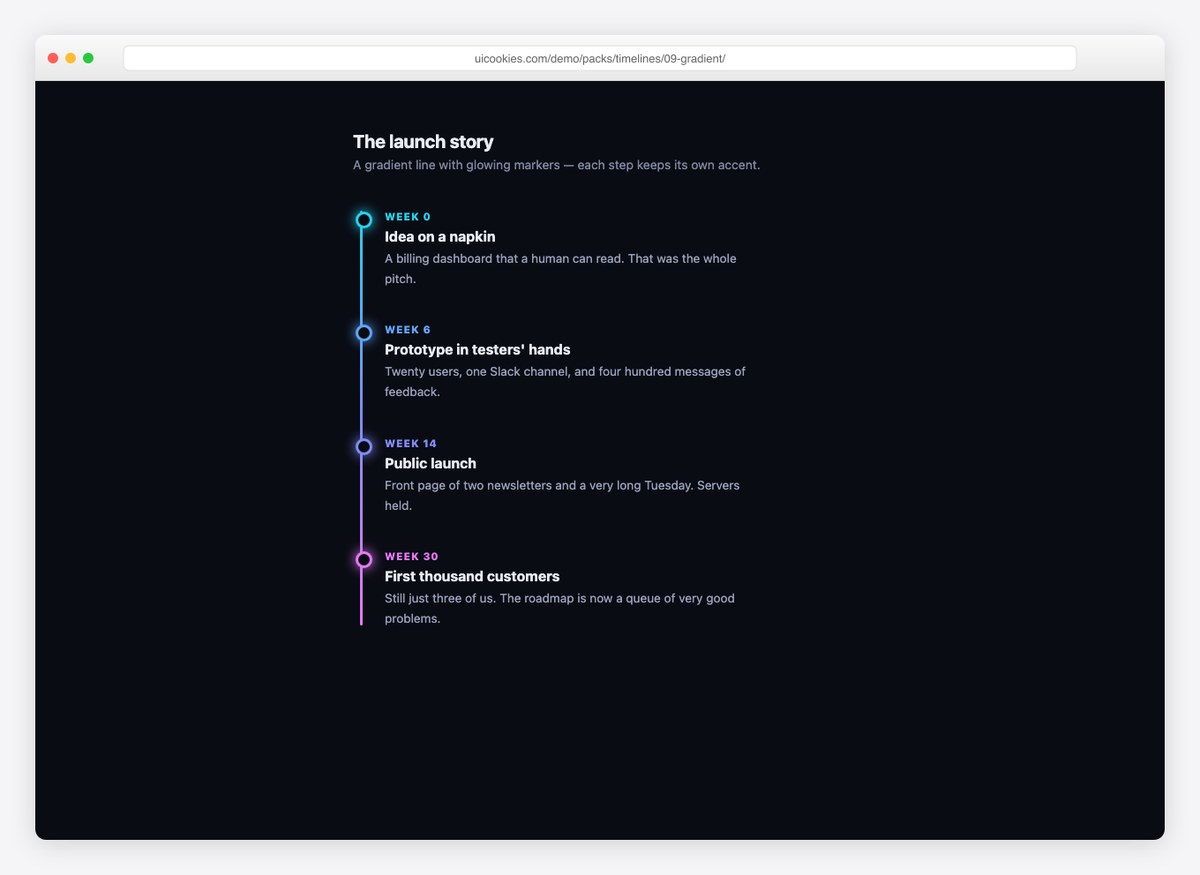This screenshot has width=1200, height=875.
Task: Maximize window using the green button
Action: (x=88, y=58)
